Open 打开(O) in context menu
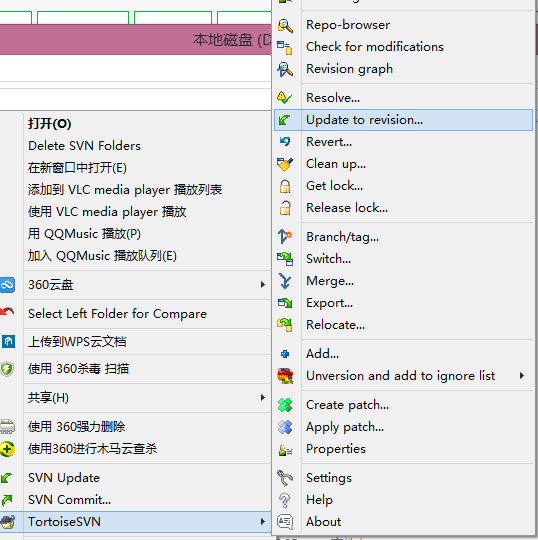This screenshot has height=540, width=538. click(x=136, y=124)
